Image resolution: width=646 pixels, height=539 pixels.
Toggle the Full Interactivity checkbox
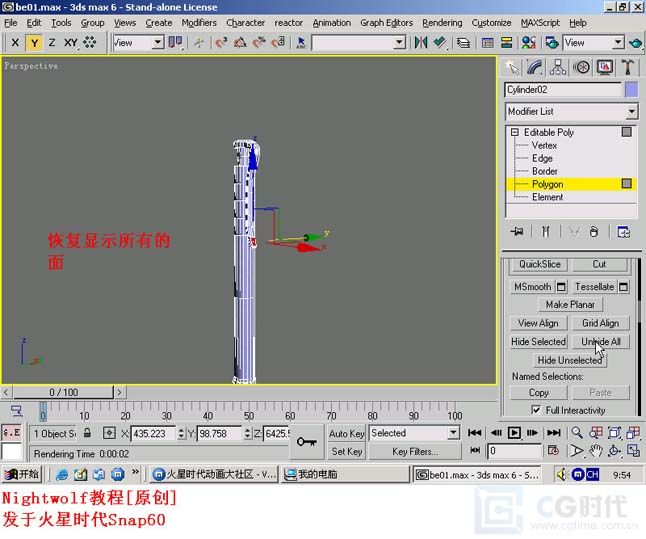(x=537, y=410)
